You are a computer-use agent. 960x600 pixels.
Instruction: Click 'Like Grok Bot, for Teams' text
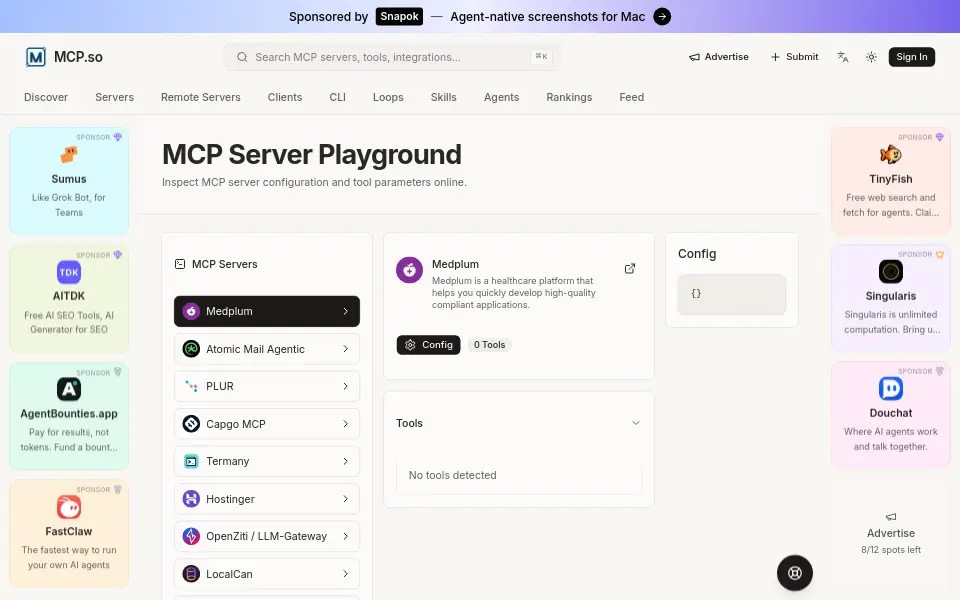tap(69, 205)
